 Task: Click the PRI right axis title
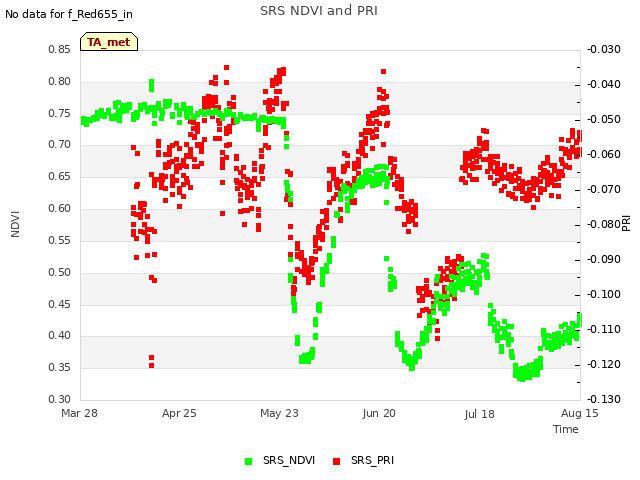coord(627,224)
